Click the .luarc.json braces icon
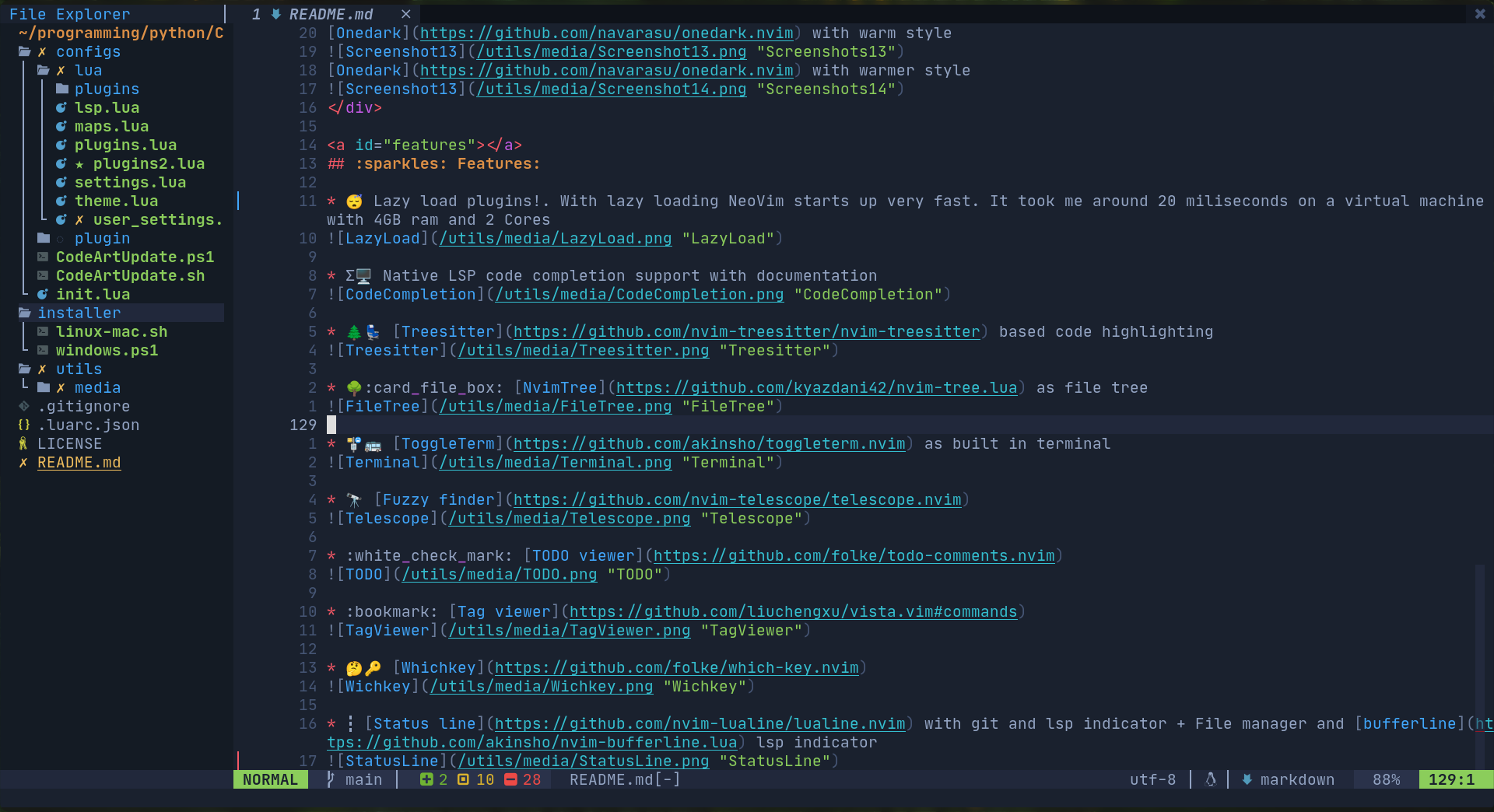This screenshot has height=812, width=1494. click(24, 425)
